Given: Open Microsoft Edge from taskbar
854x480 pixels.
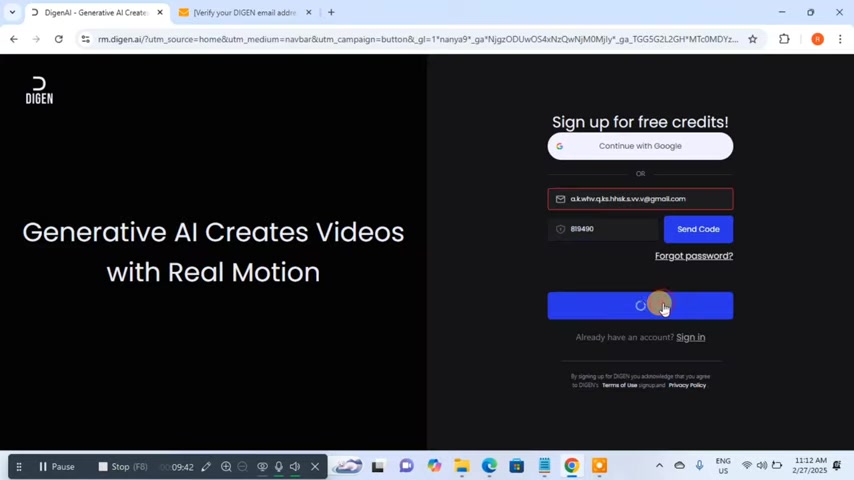Looking at the screenshot, I should (489, 466).
